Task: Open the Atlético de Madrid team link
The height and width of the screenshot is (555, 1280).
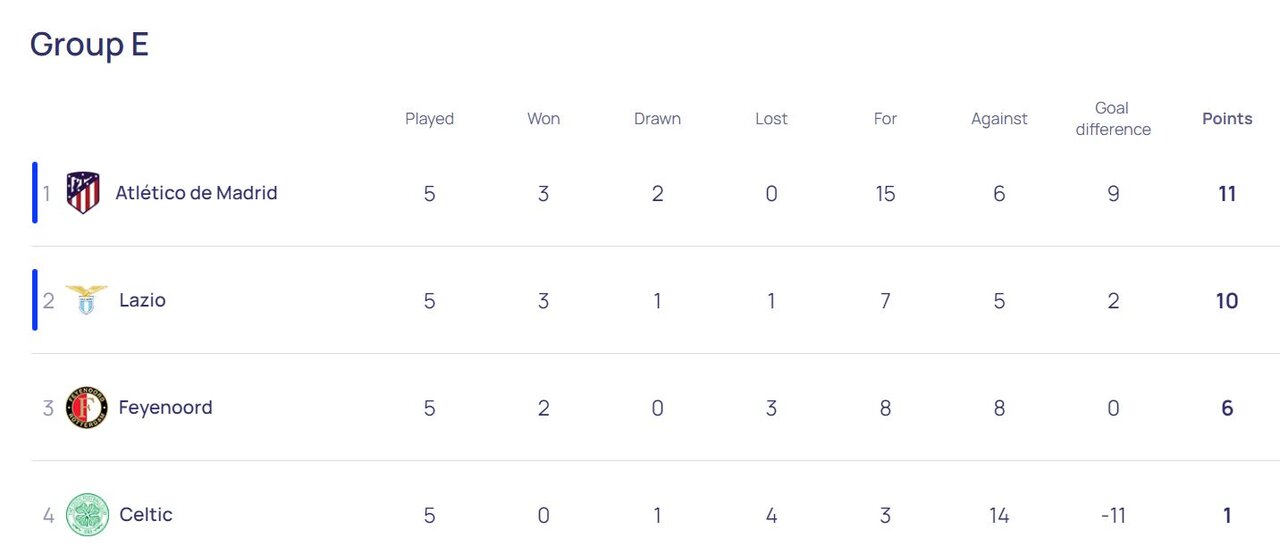Action: pos(196,193)
